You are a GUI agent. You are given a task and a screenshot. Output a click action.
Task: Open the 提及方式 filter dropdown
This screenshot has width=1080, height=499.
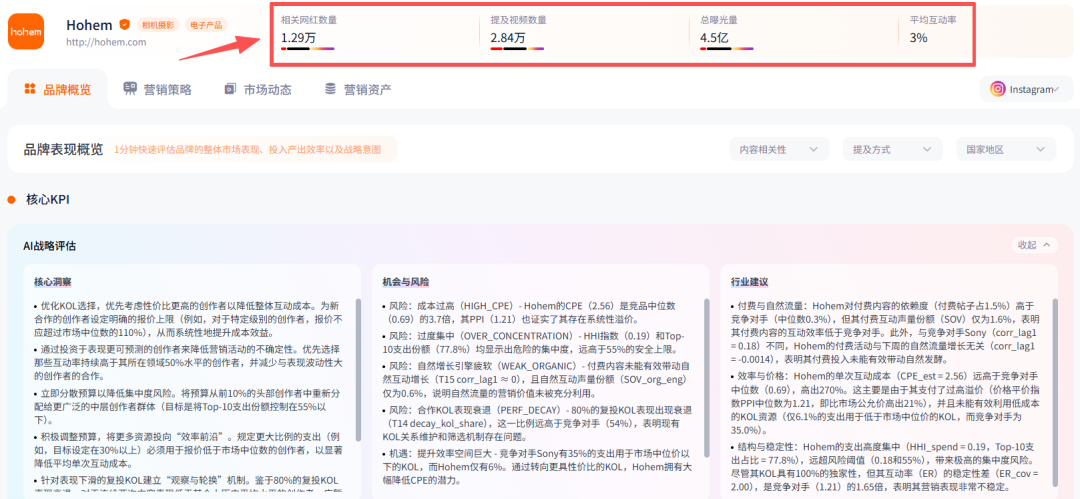tap(893, 149)
